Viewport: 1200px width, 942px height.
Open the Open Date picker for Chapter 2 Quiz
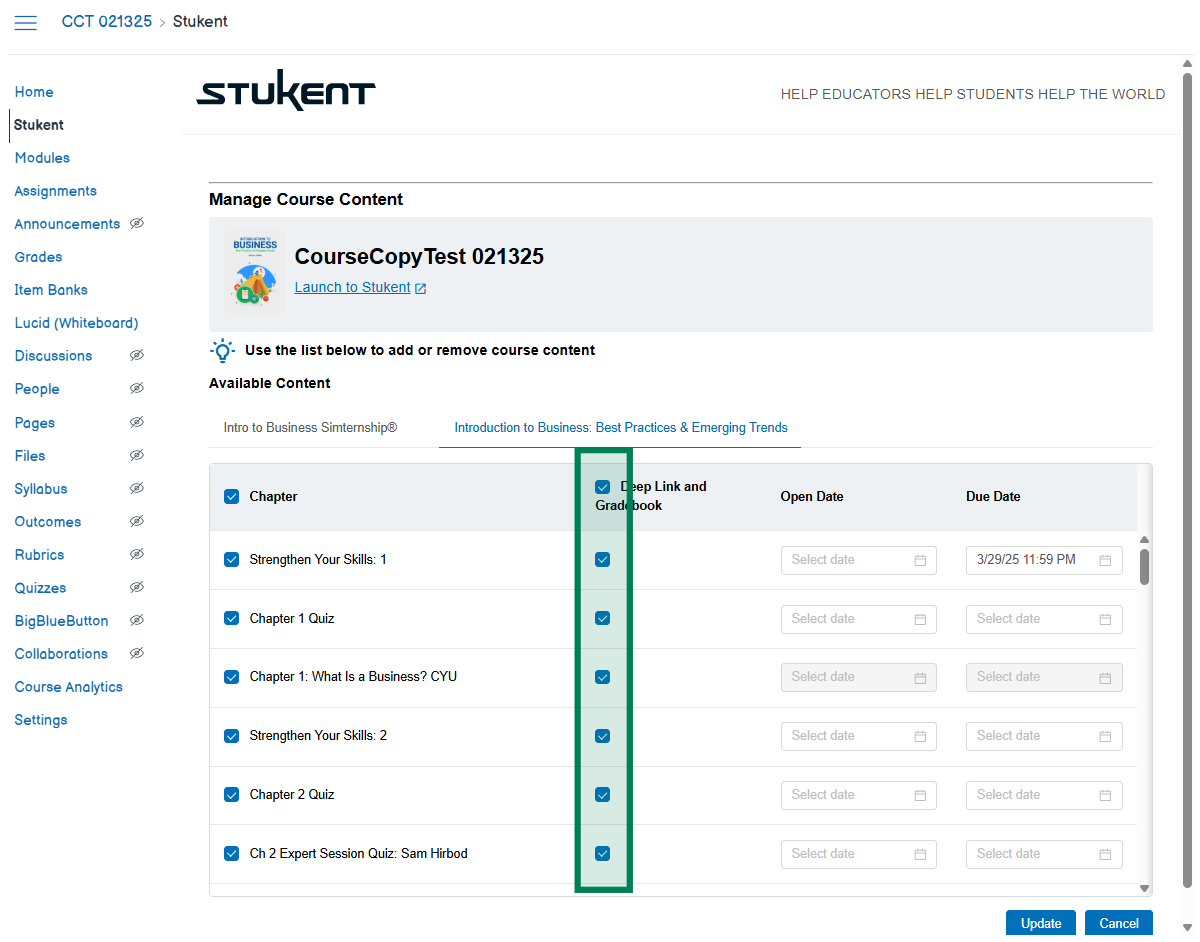pyautogui.click(x=858, y=795)
